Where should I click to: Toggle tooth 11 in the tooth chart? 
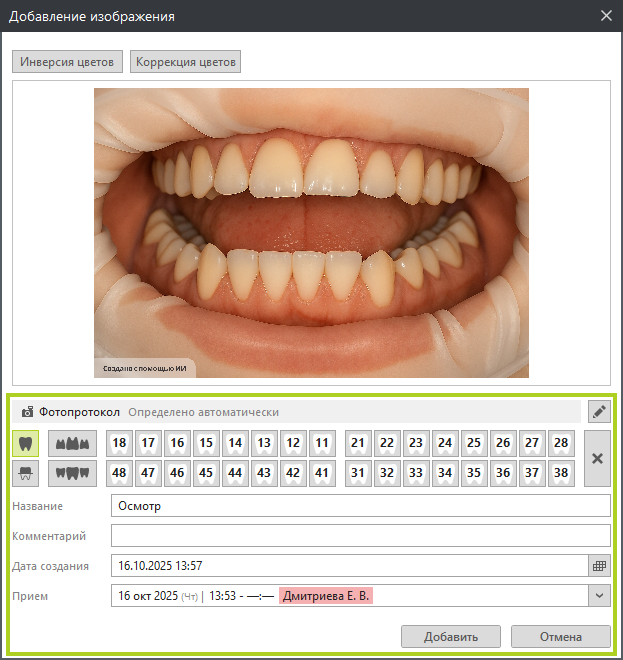[x=322, y=443]
